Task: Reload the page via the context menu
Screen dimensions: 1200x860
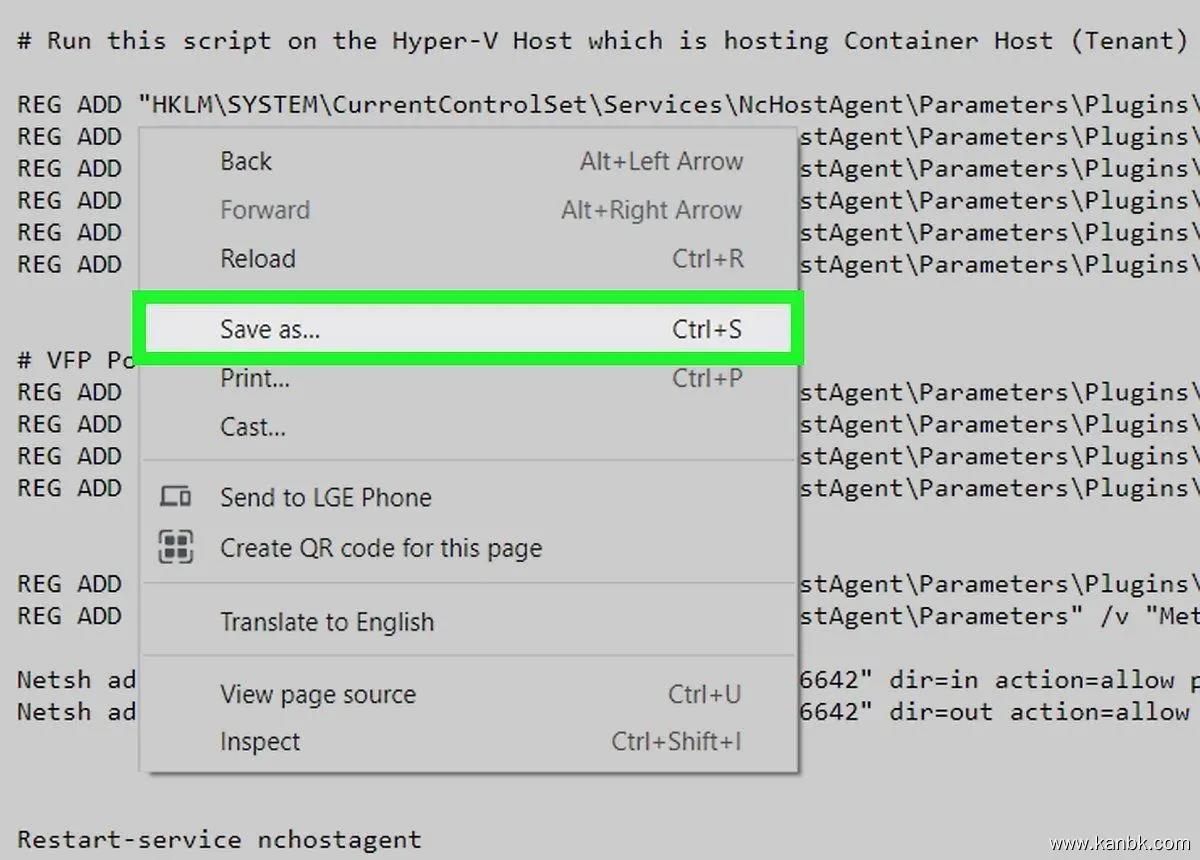Action: (x=258, y=259)
